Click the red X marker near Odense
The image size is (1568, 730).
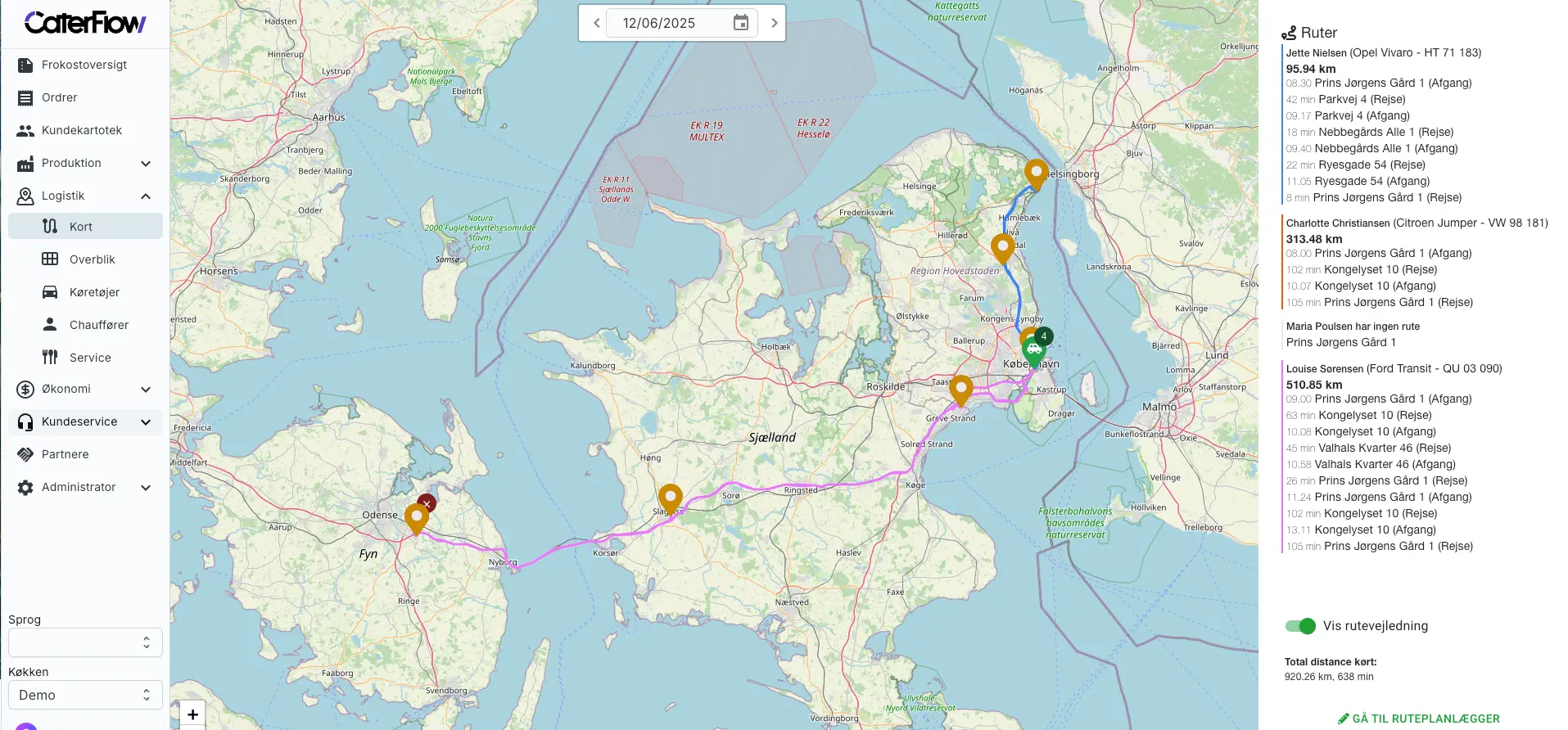(x=427, y=504)
